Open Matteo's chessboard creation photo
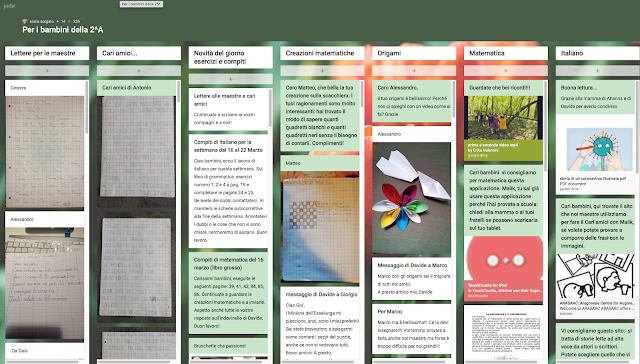The image size is (640, 364). [x=320, y=227]
